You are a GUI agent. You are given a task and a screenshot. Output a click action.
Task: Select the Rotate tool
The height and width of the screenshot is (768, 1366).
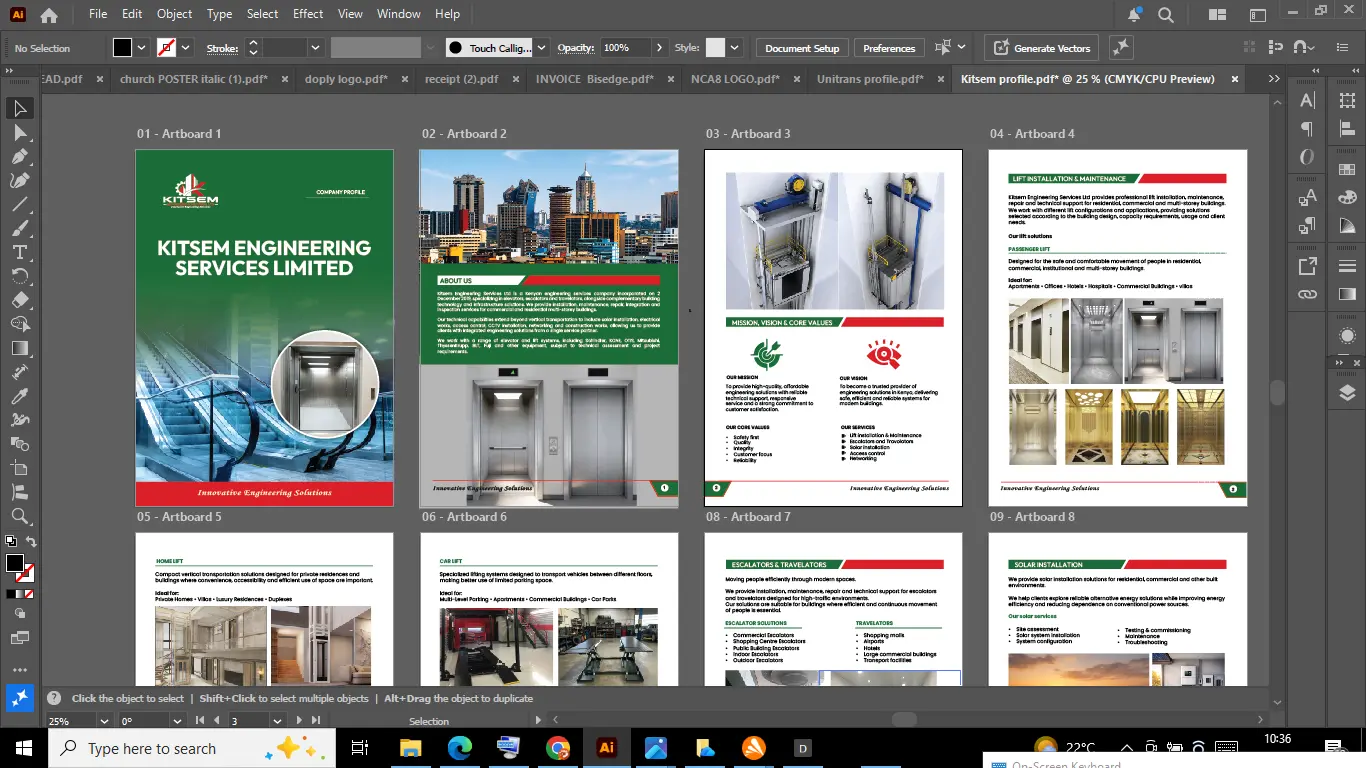[19, 276]
